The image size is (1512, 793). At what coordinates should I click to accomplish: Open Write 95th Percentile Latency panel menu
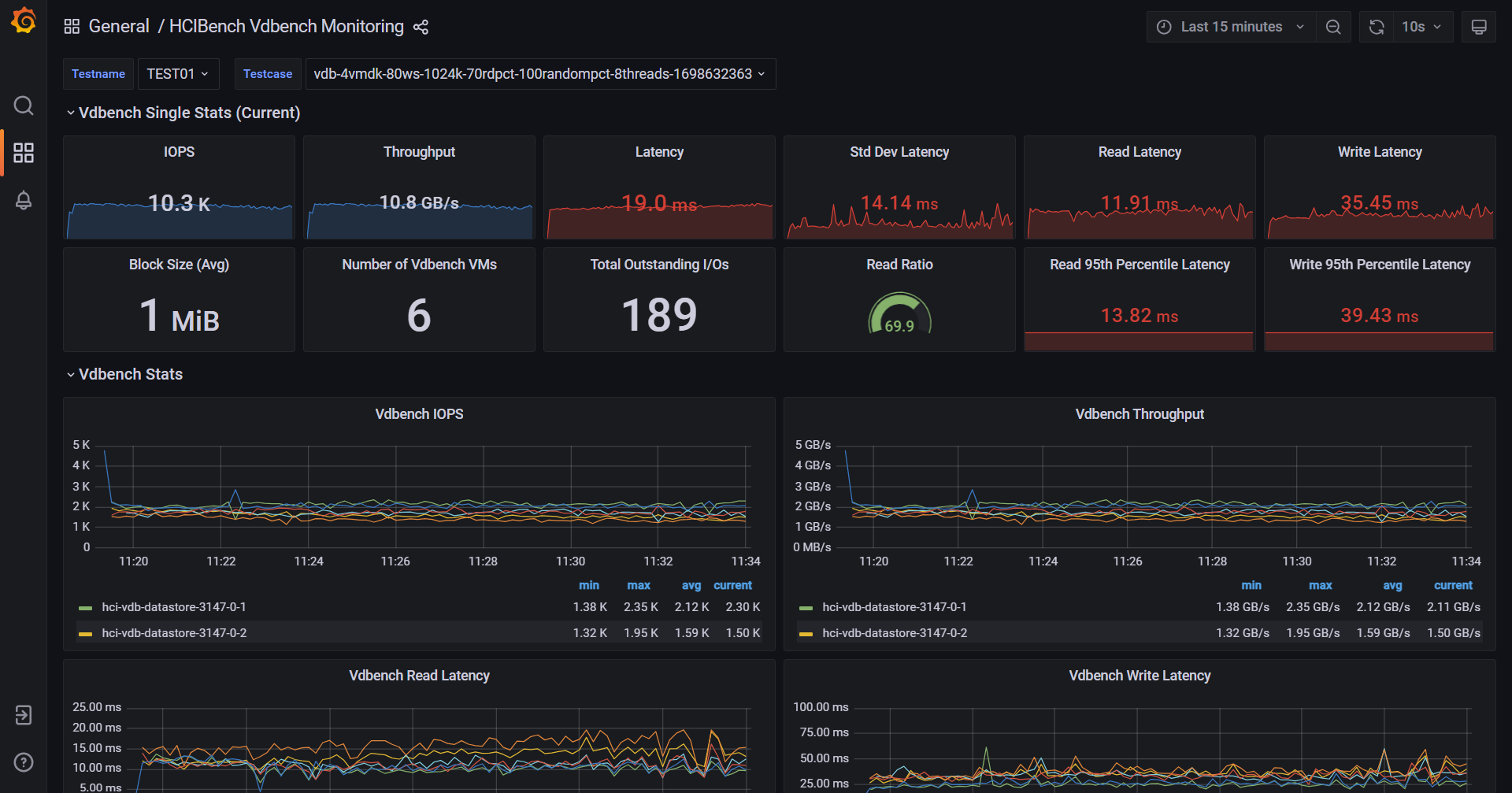pos(1380,265)
